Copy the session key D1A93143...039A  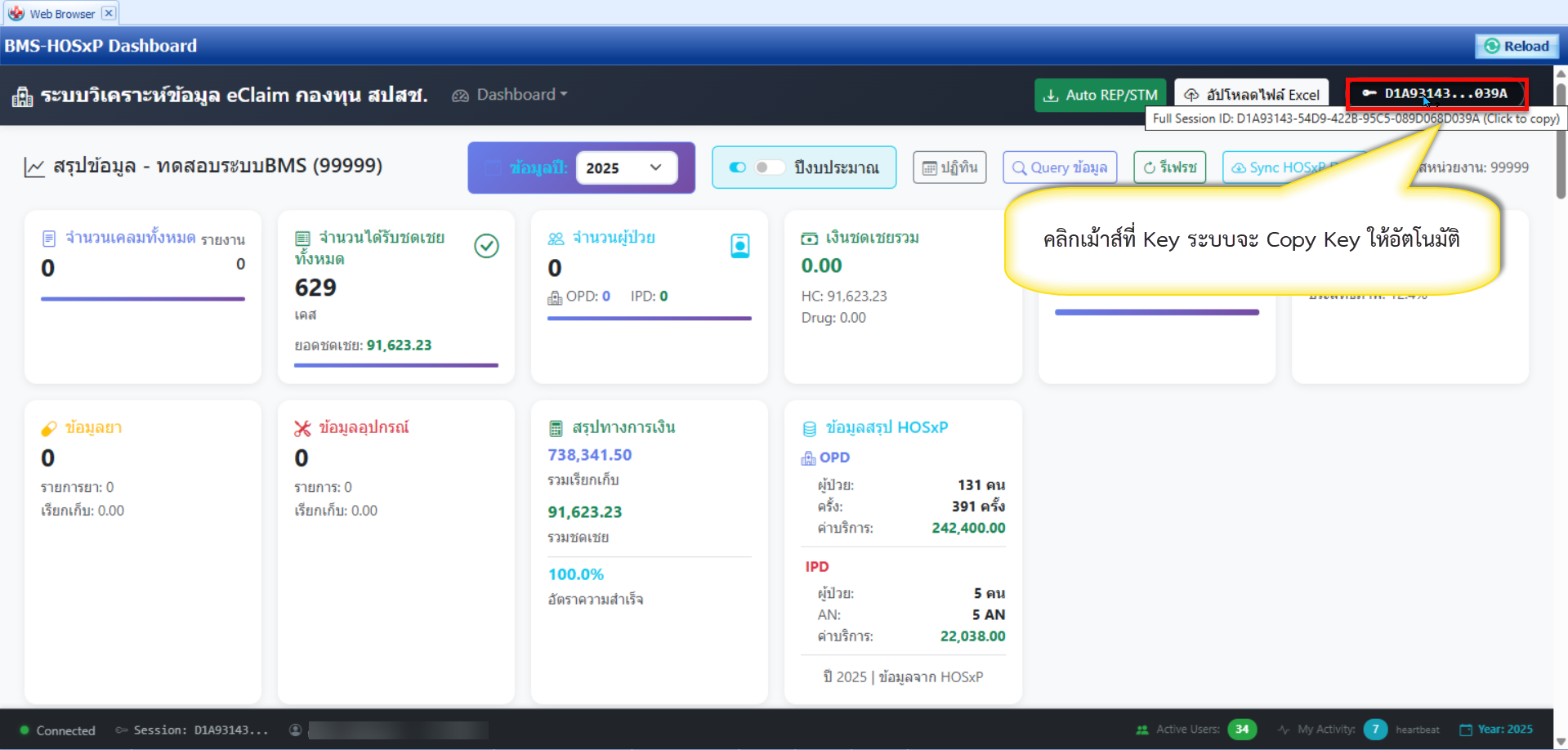pos(1436,93)
